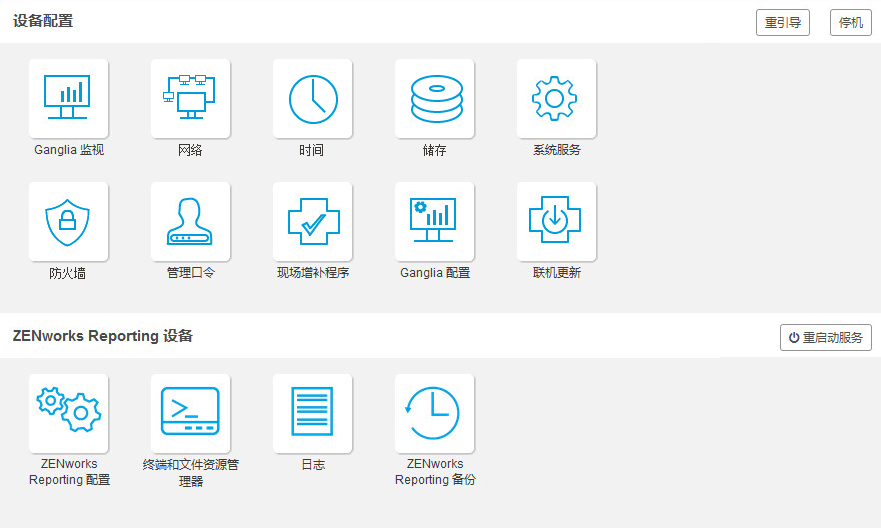Open 系统服务 gear icon
Screen dimensions: 881x528
tap(556, 98)
